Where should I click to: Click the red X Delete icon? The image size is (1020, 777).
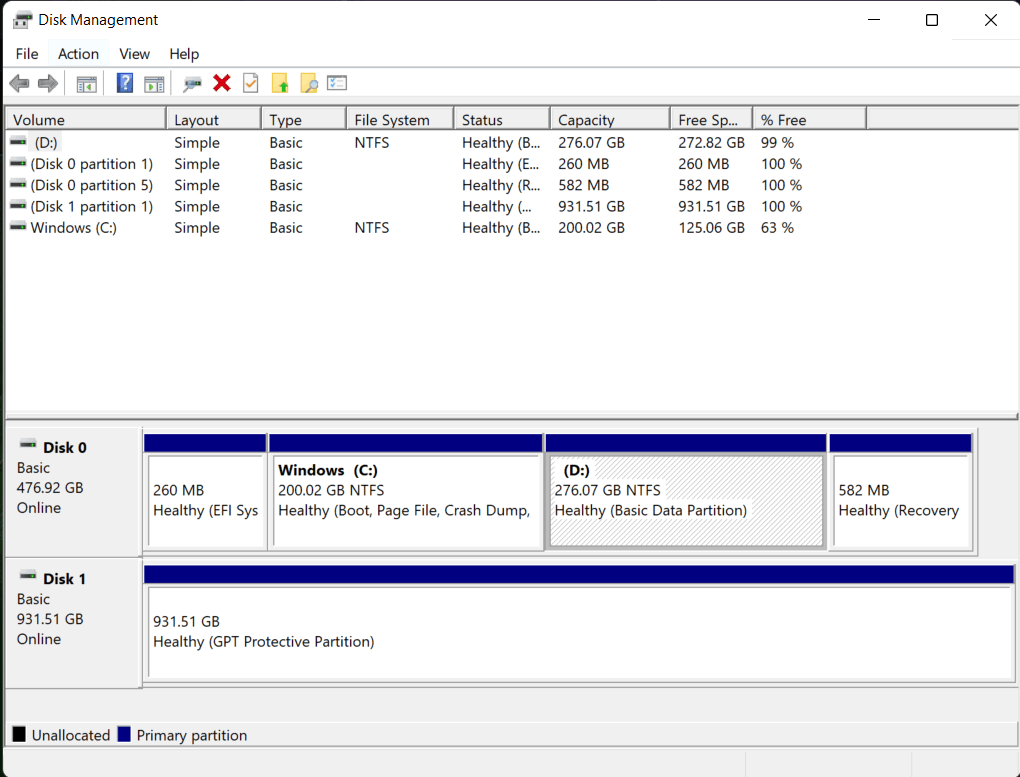pos(222,83)
